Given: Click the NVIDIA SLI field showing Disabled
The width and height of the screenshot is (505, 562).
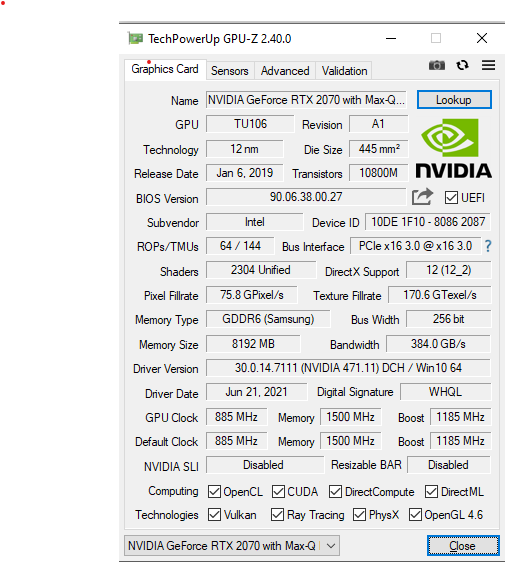Looking at the screenshot, I should point(265,465).
